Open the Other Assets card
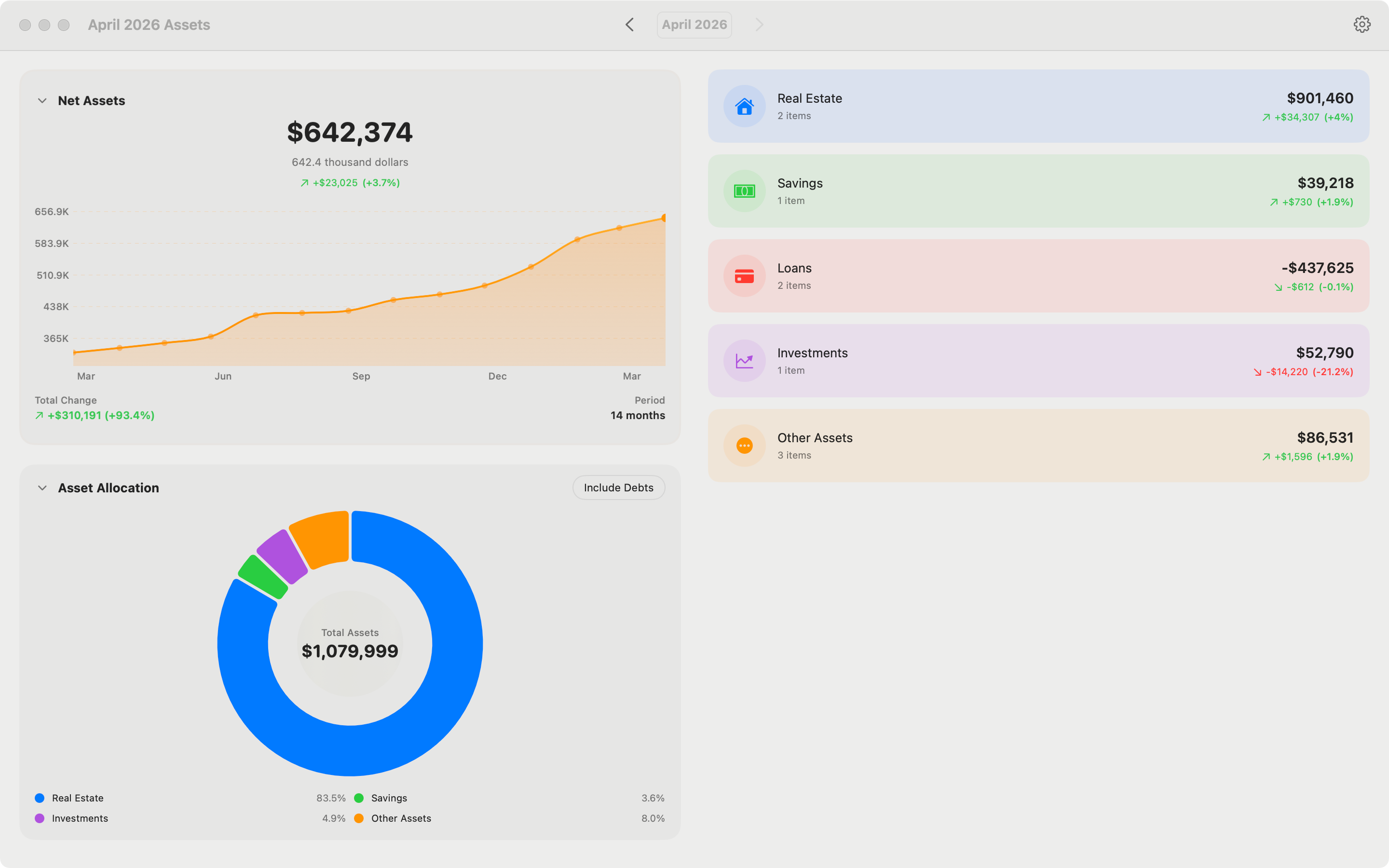The image size is (1389, 868). (1038, 446)
